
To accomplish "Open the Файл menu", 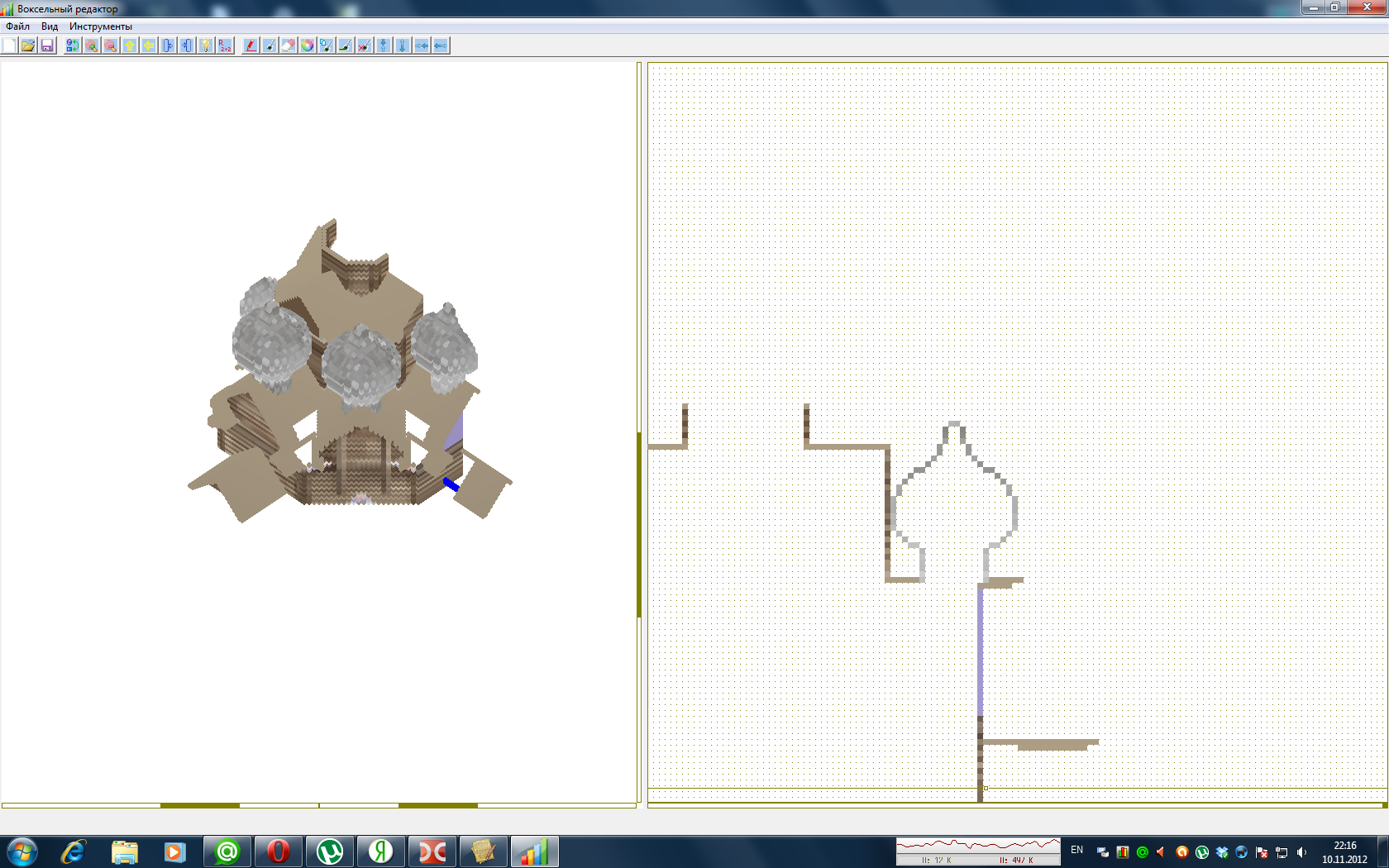I will coord(17,26).
